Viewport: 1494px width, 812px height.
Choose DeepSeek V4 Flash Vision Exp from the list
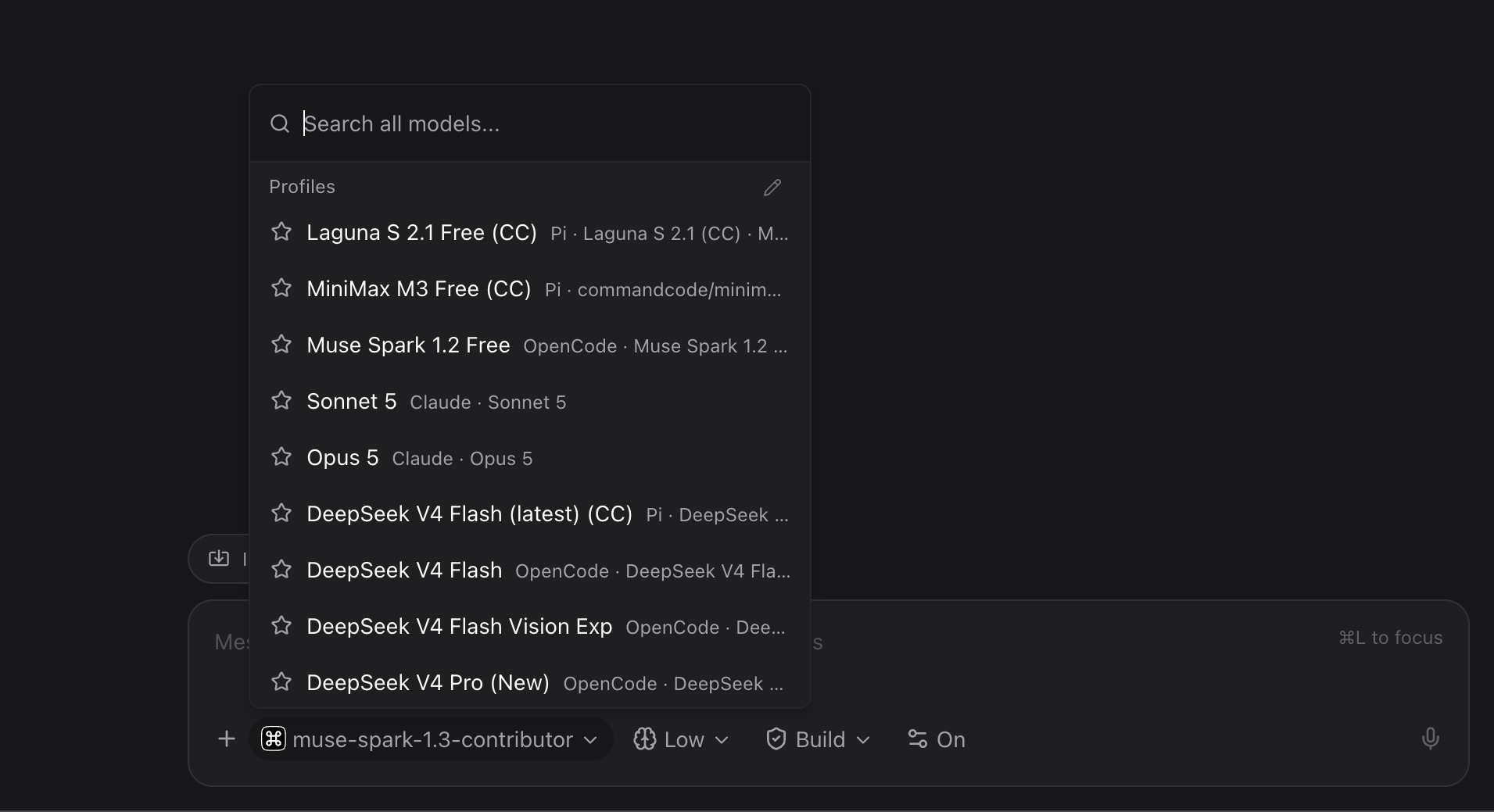click(x=530, y=627)
